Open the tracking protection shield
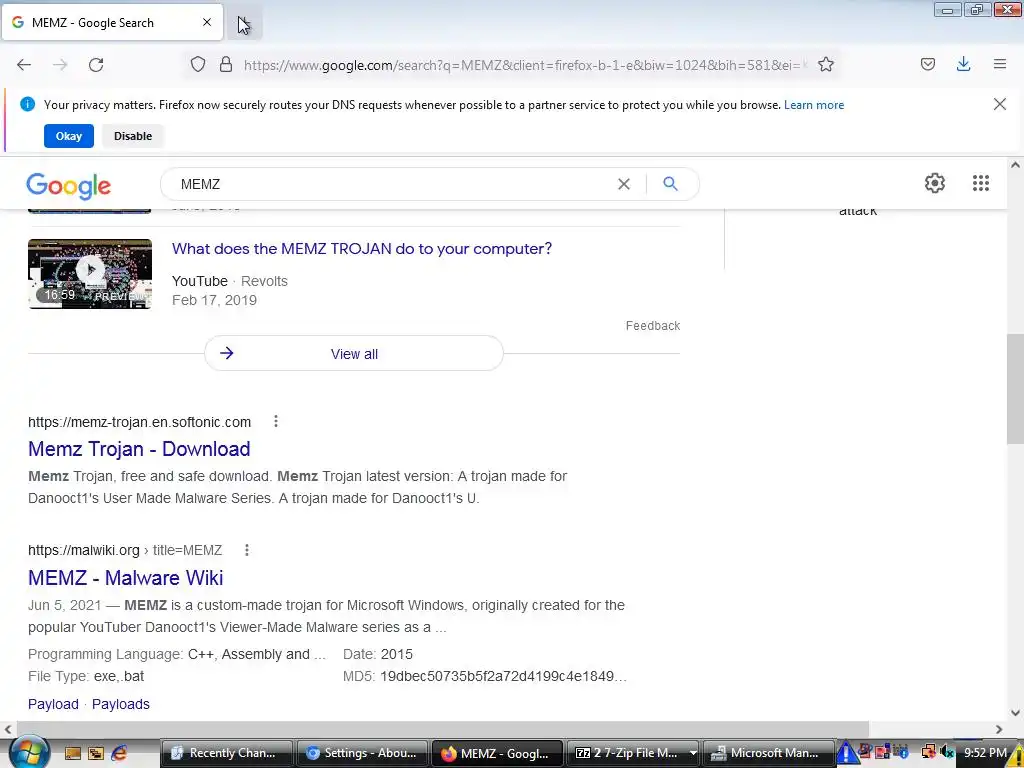The height and width of the screenshot is (768, 1024). (198, 65)
